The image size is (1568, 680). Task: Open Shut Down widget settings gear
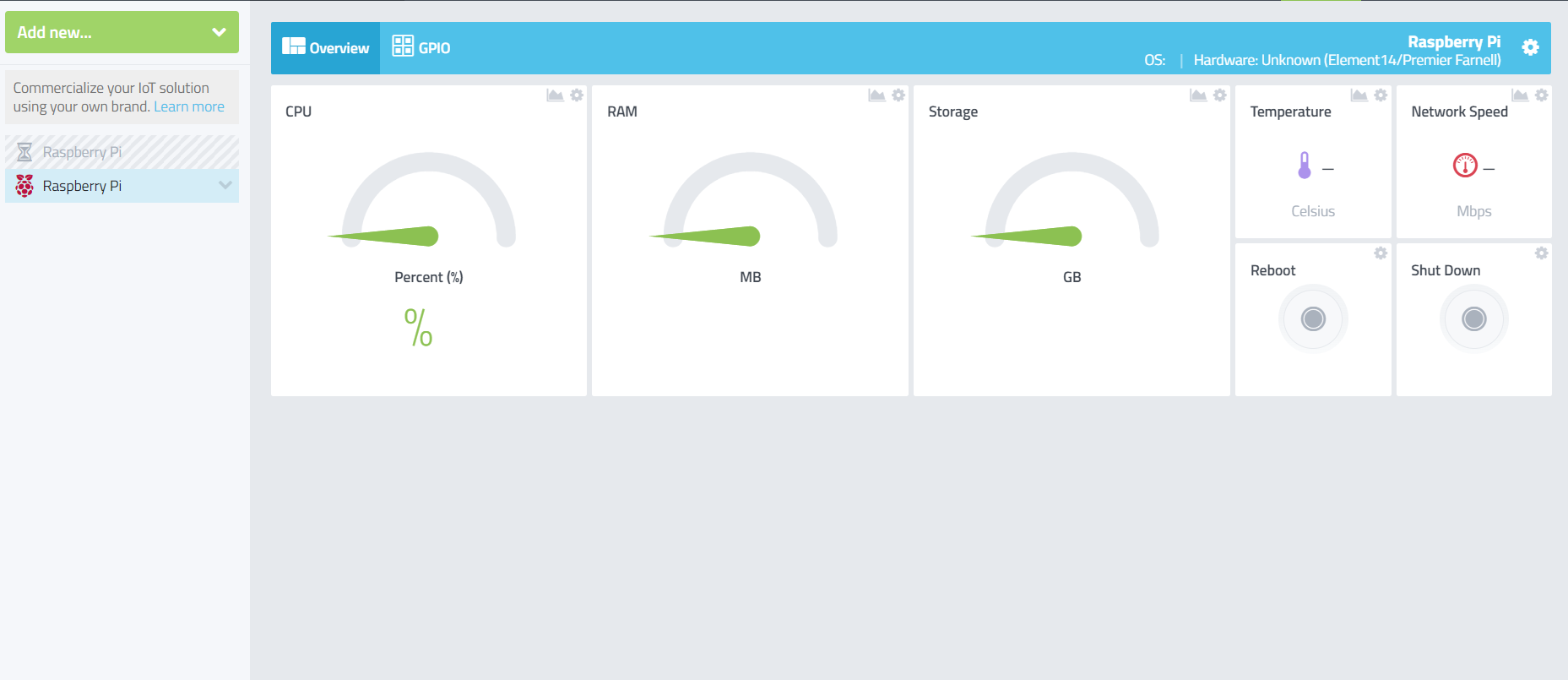click(1542, 253)
